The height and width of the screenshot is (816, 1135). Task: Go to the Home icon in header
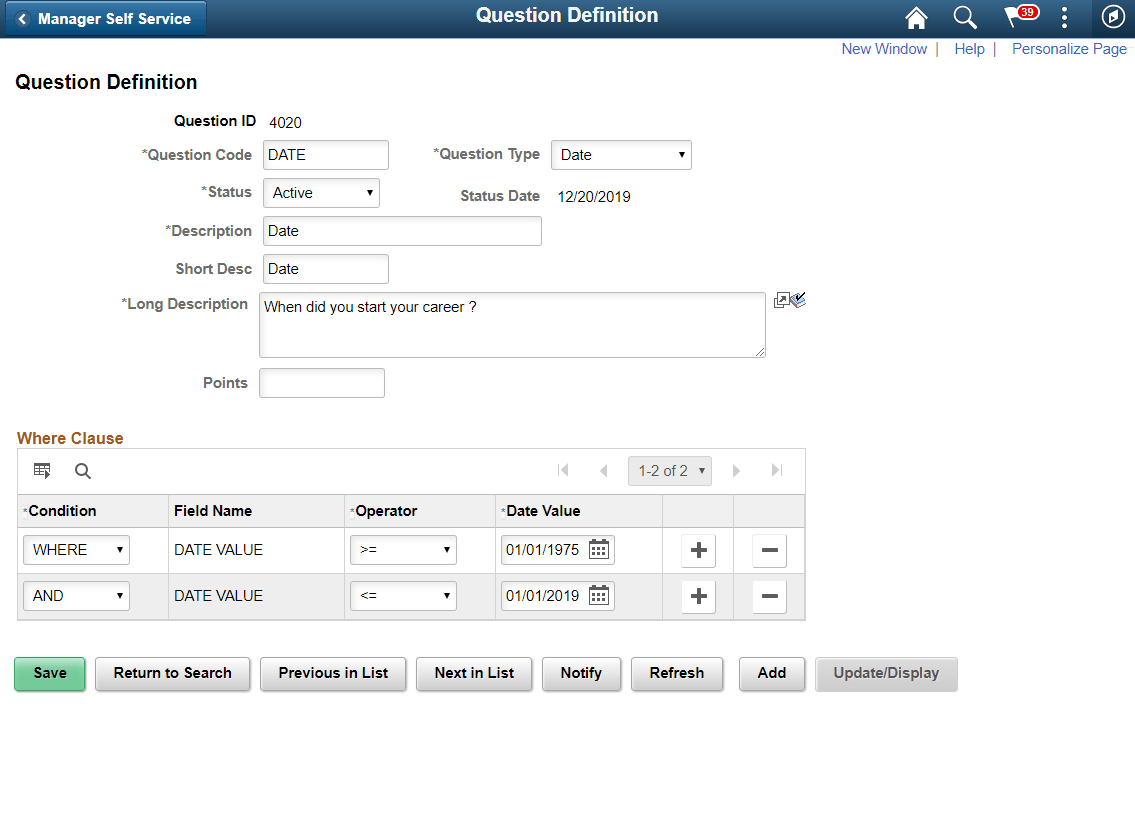click(916, 17)
